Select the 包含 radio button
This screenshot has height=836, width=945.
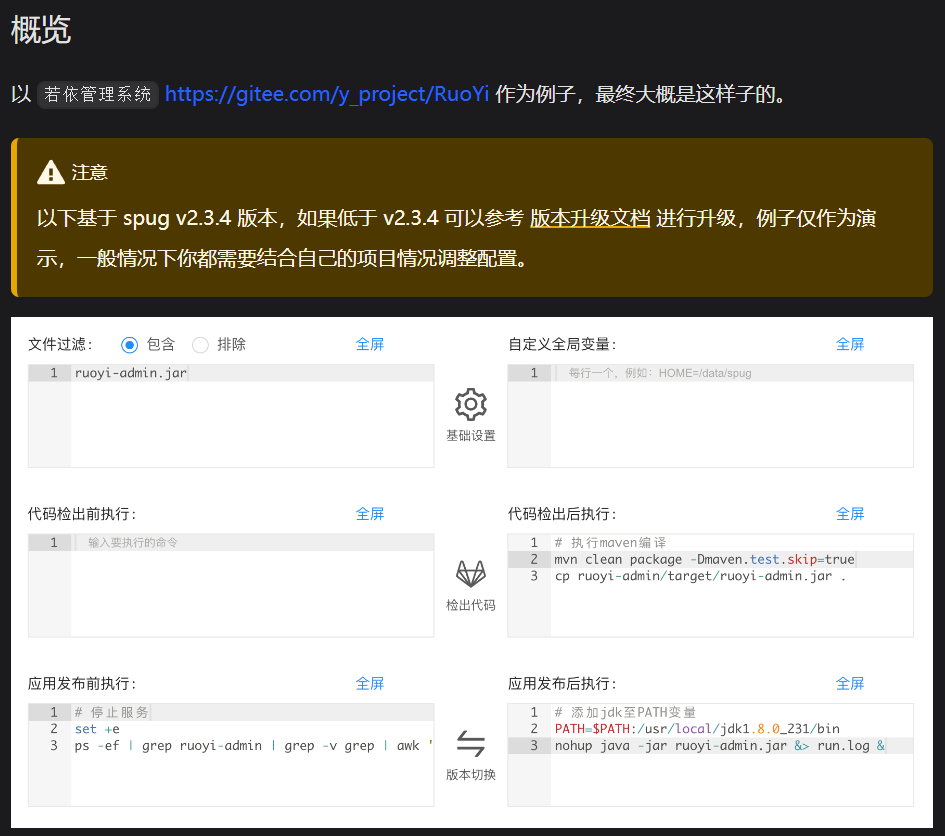pos(129,344)
